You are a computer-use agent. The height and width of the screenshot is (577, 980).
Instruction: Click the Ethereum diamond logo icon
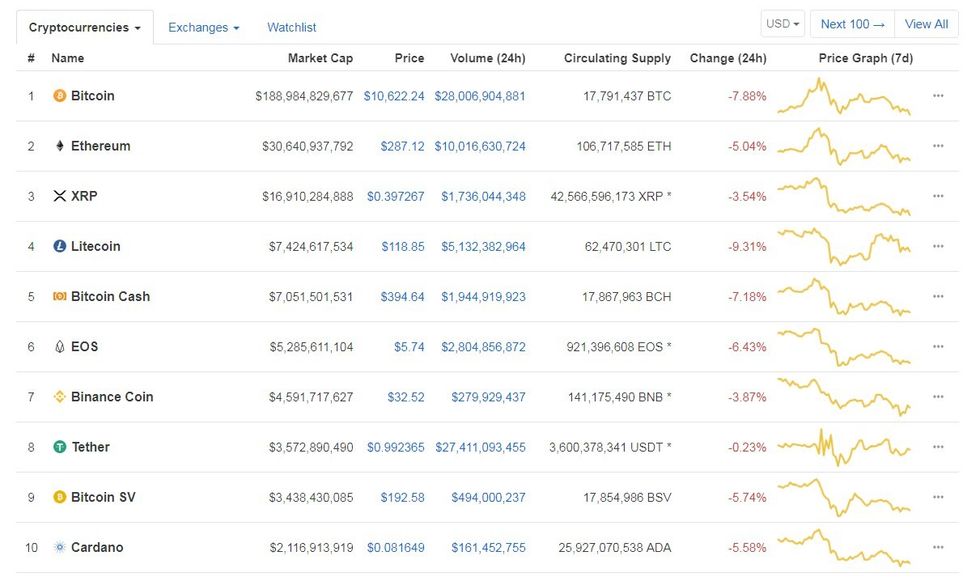[59, 146]
